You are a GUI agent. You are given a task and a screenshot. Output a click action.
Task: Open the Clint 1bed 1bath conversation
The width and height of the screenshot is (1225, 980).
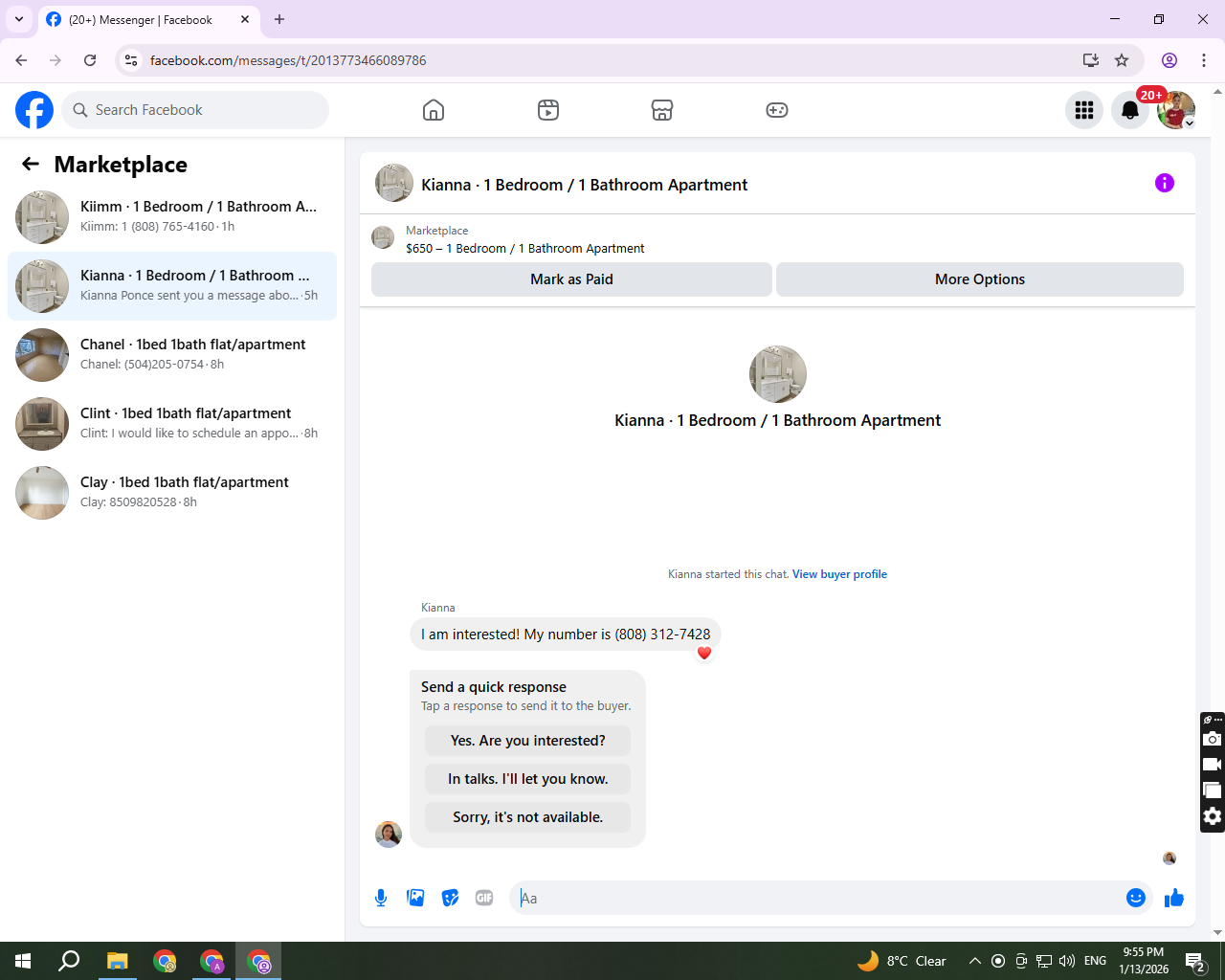point(172,424)
